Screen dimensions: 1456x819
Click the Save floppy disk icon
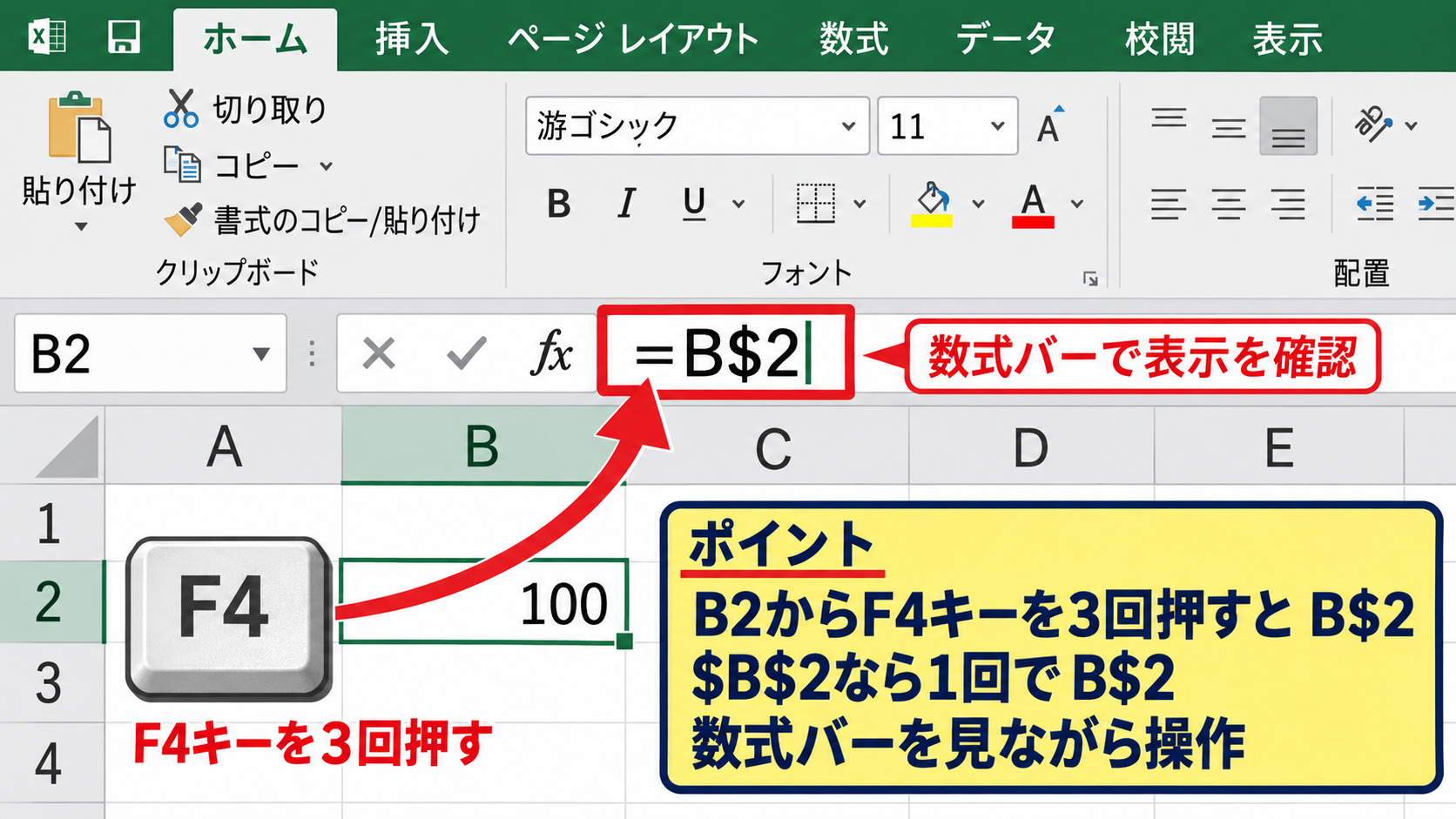[124, 37]
